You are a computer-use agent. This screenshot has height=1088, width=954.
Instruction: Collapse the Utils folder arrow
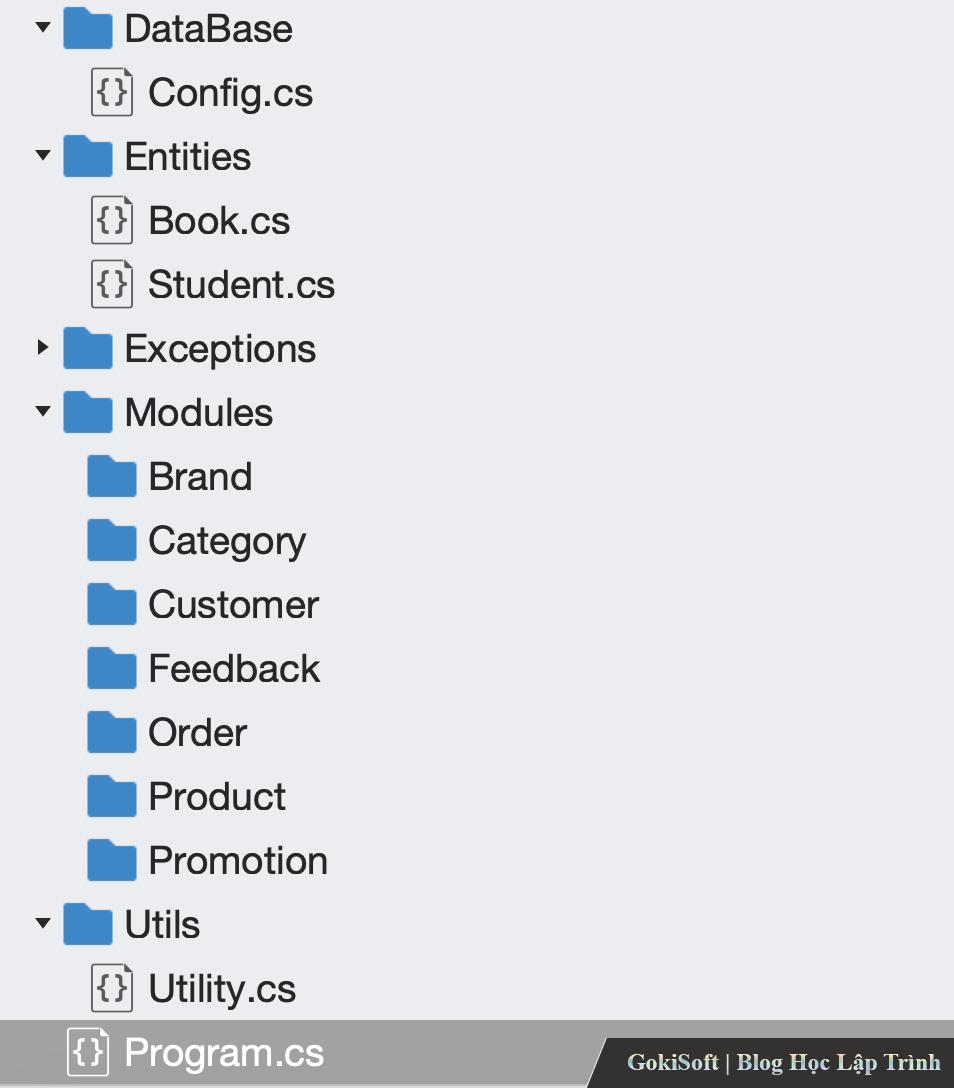coord(42,923)
